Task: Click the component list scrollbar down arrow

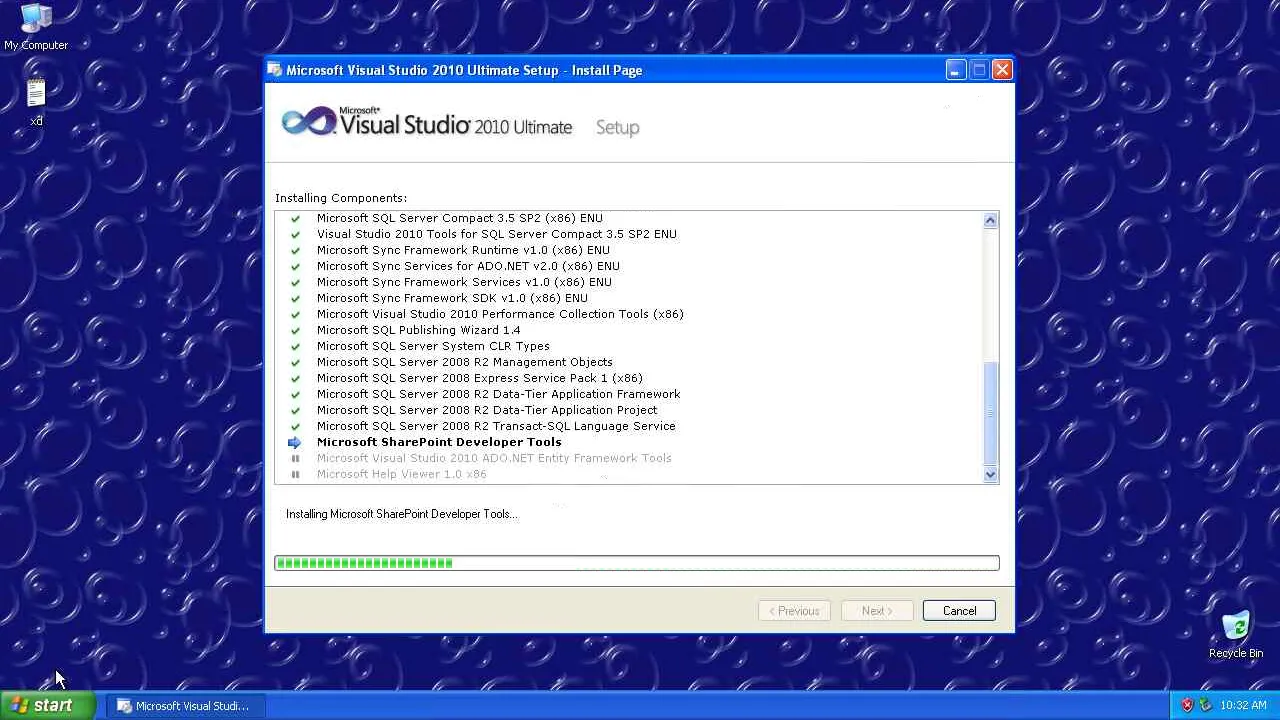Action: pos(990,475)
